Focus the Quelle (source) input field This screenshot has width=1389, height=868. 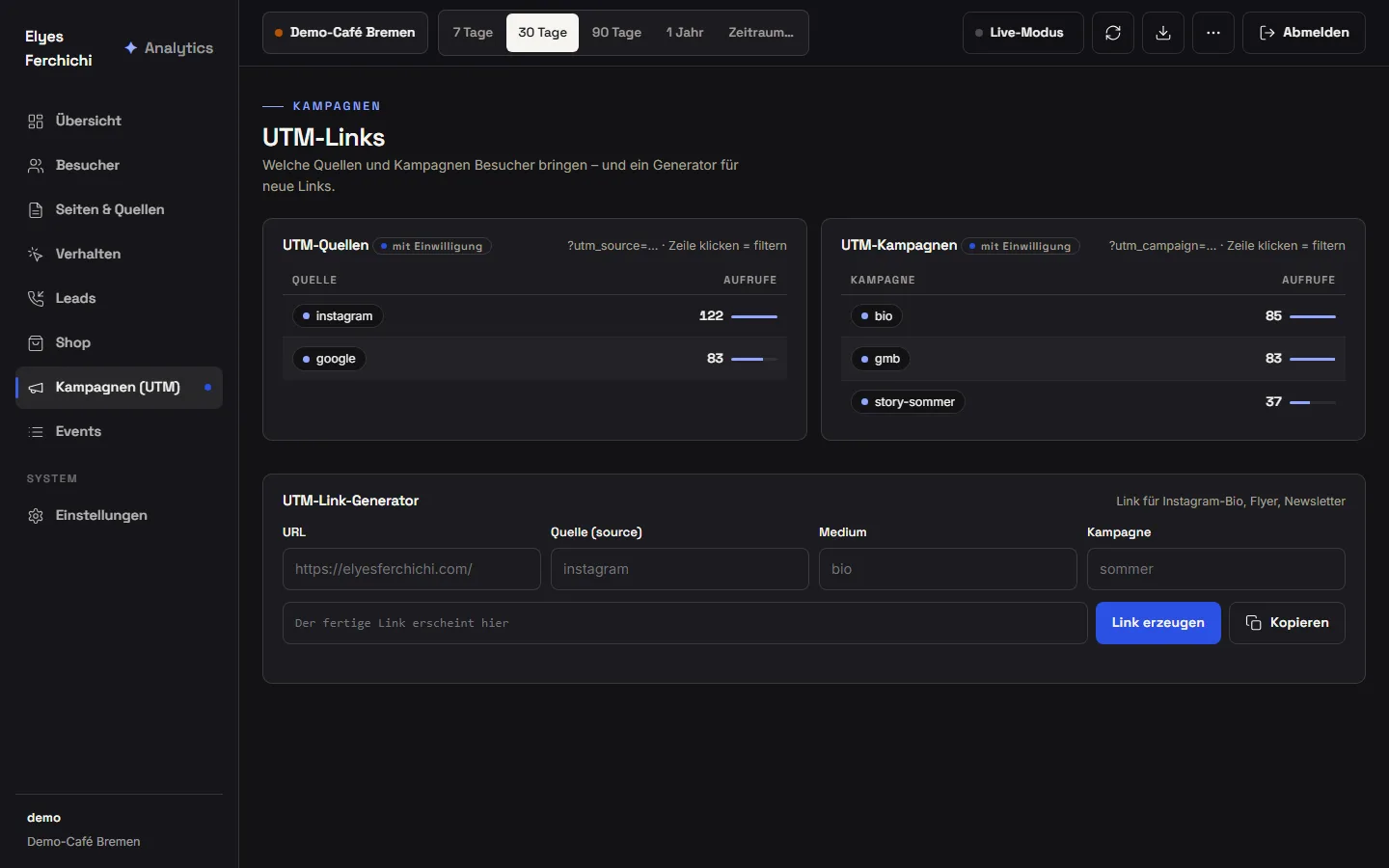(x=680, y=569)
